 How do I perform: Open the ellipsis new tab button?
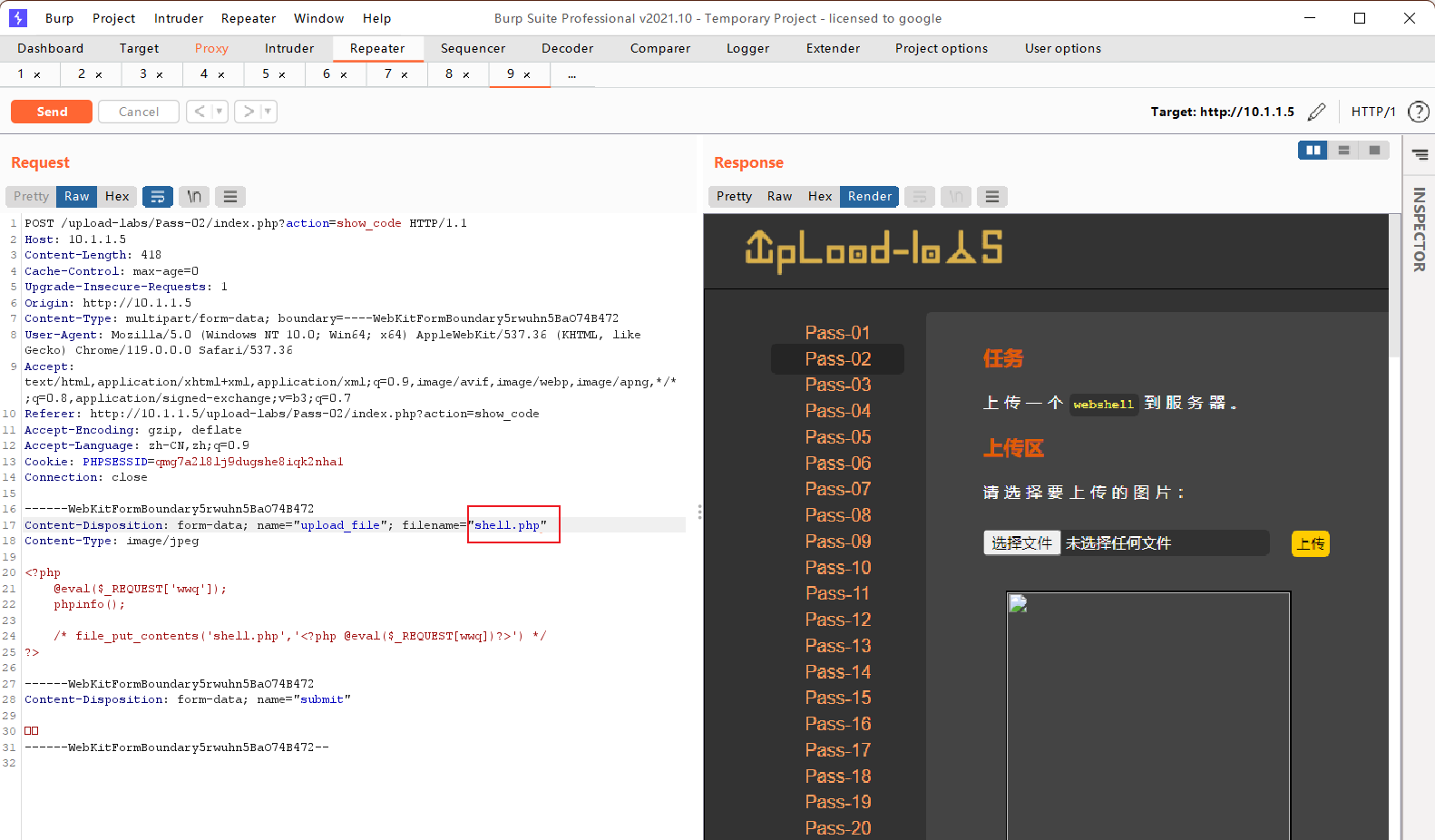[x=572, y=75]
